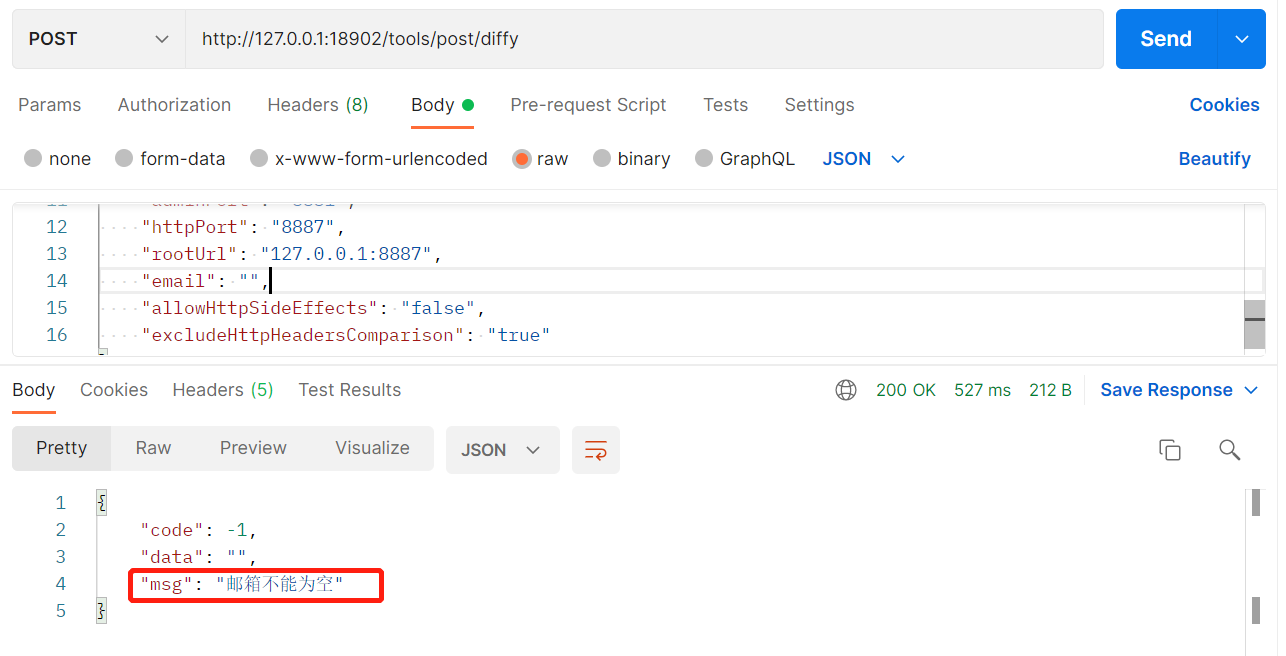Screen dimensions: 1286x656
Task: Expand the Send button arrow options
Action: [1242, 39]
